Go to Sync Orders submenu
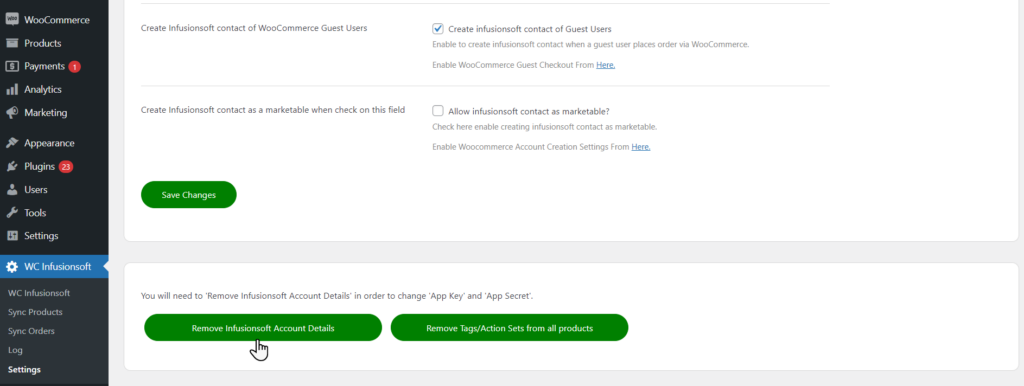1024x386 pixels. point(31,331)
